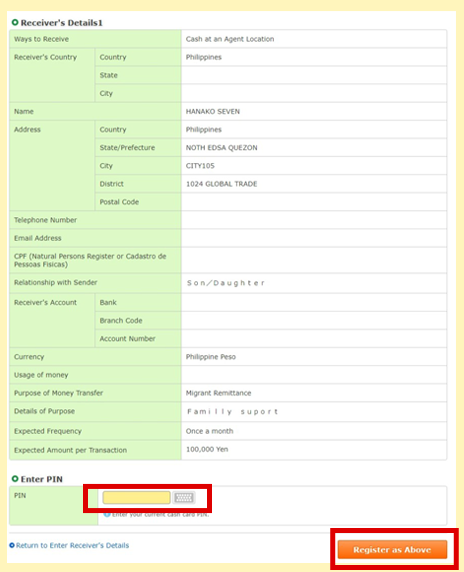
Task: Select the Migrant Remittance purpose value
Action: 218,393
